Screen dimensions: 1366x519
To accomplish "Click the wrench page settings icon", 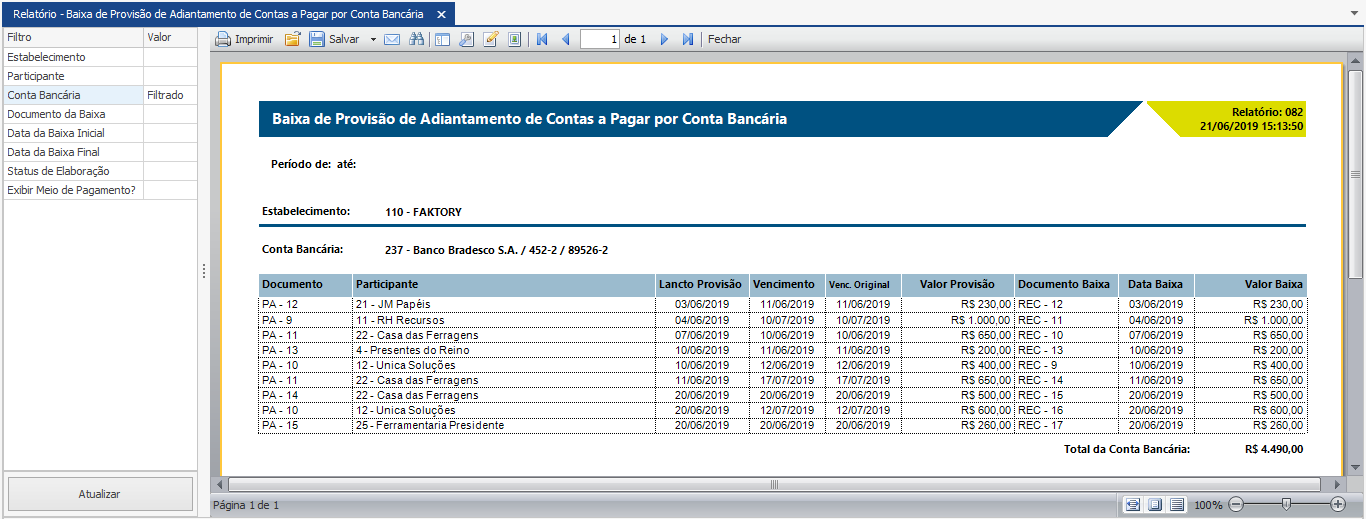I will [466, 39].
